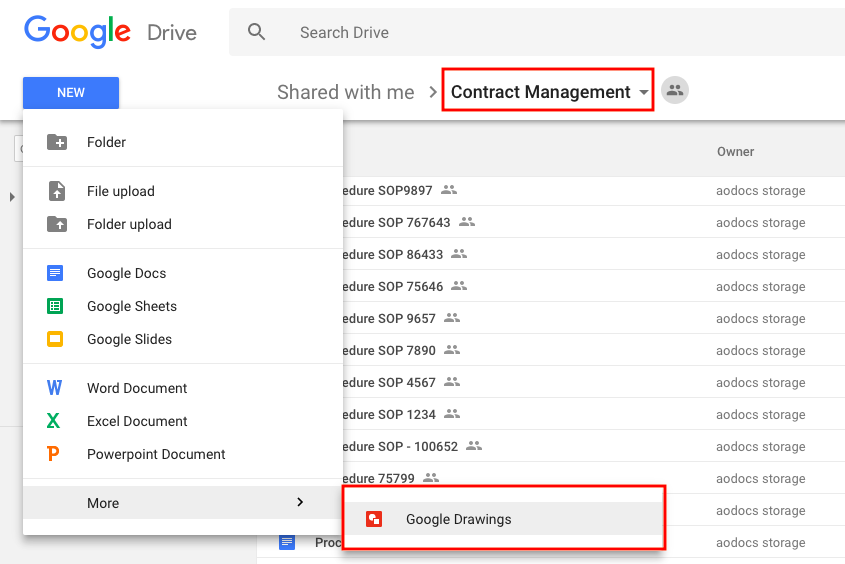Click the File upload icon

[x=57, y=191]
